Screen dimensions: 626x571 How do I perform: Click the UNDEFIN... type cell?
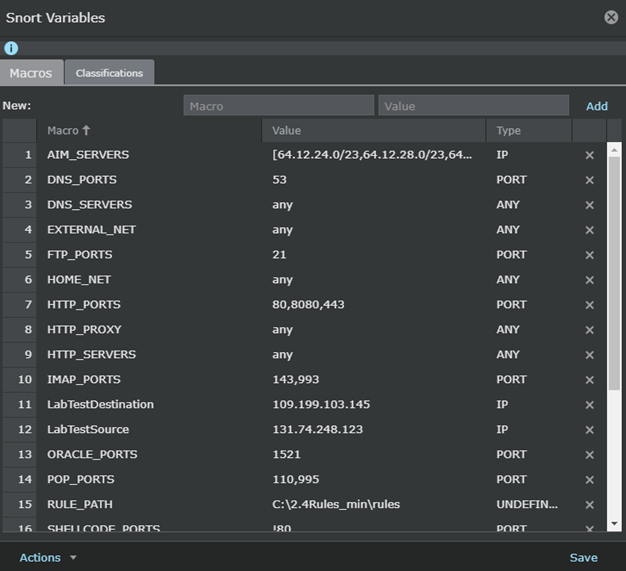(529, 504)
